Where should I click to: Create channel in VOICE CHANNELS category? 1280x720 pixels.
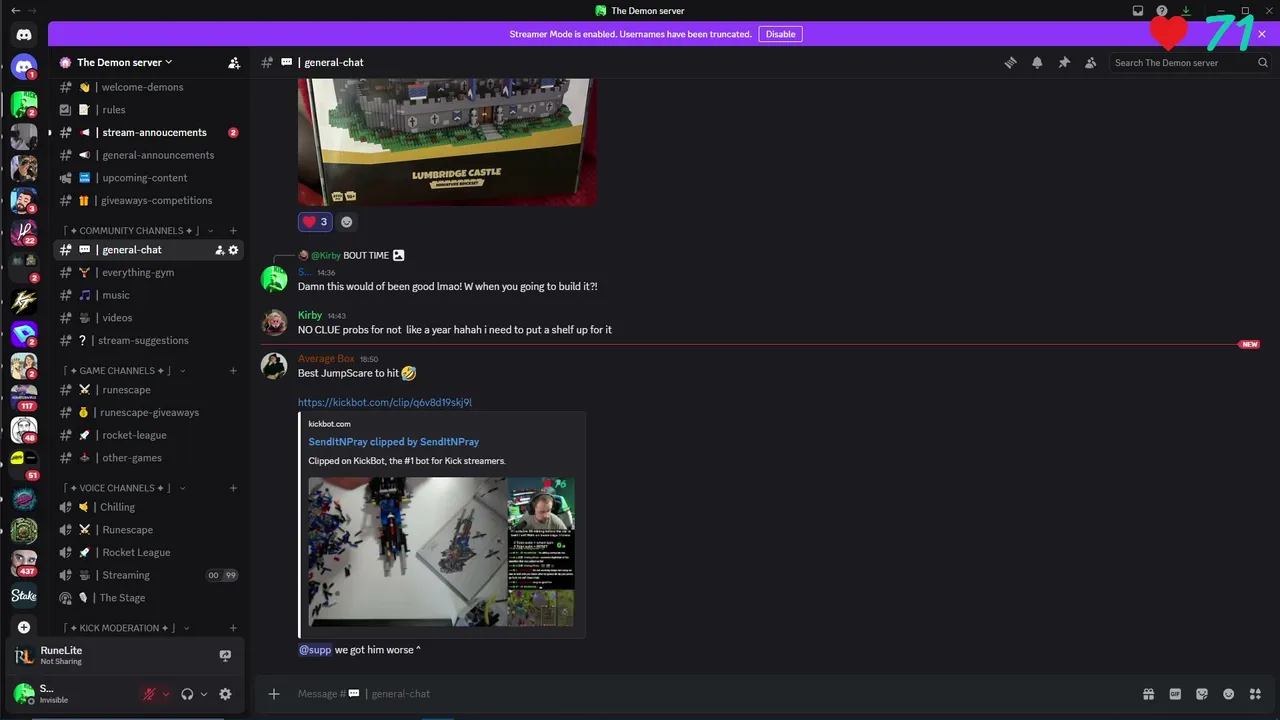(x=233, y=488)
